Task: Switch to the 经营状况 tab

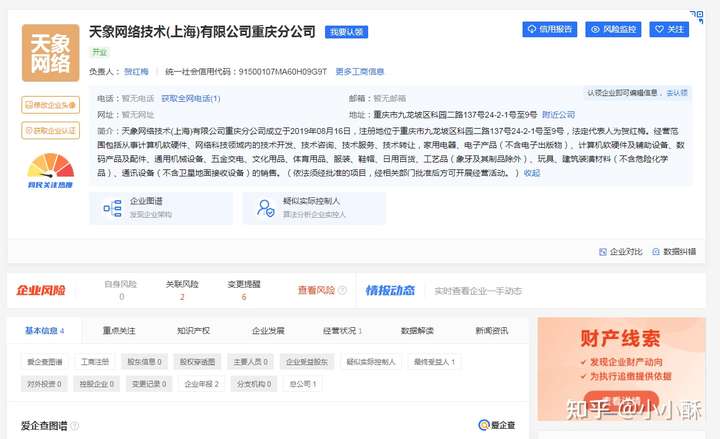Action: point(342,331)
